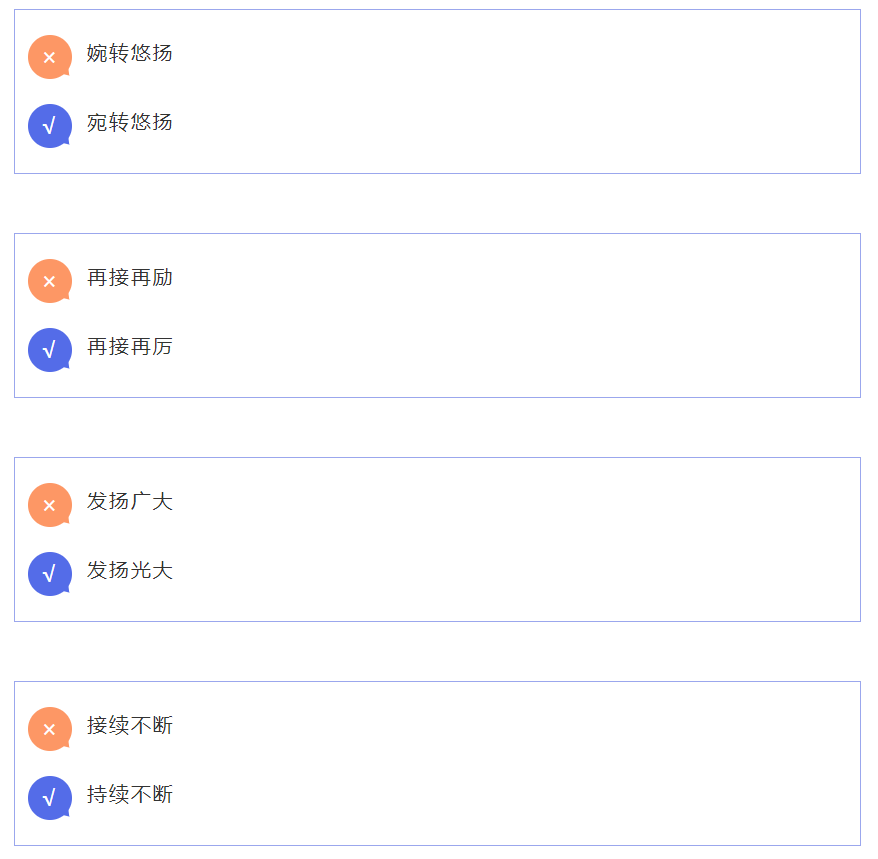Choose the right phrase 发扬光大
The height and width of the screenshot is (859, 878).
tap(130, 570)
